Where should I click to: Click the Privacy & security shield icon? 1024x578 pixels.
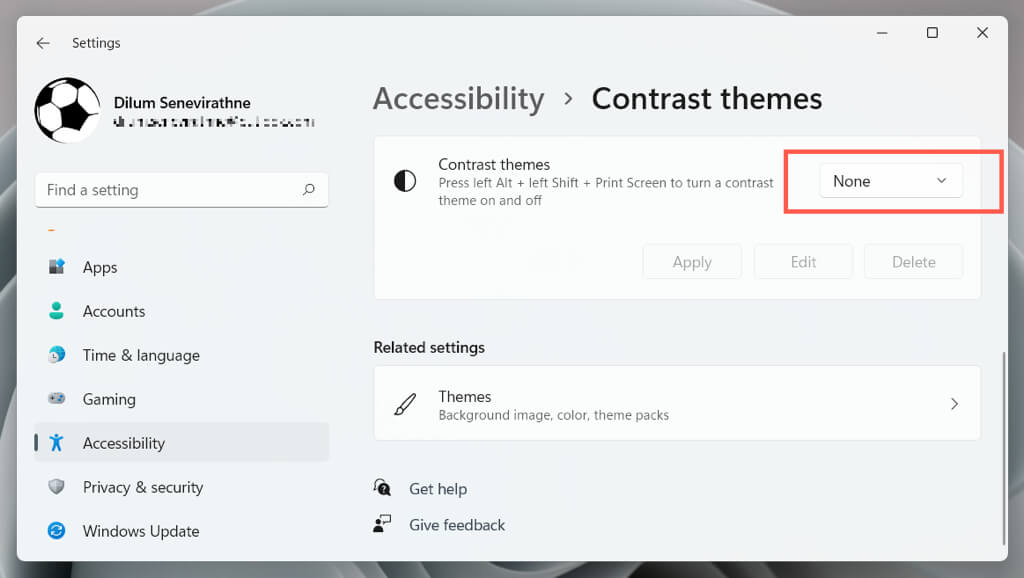point(57,487)
